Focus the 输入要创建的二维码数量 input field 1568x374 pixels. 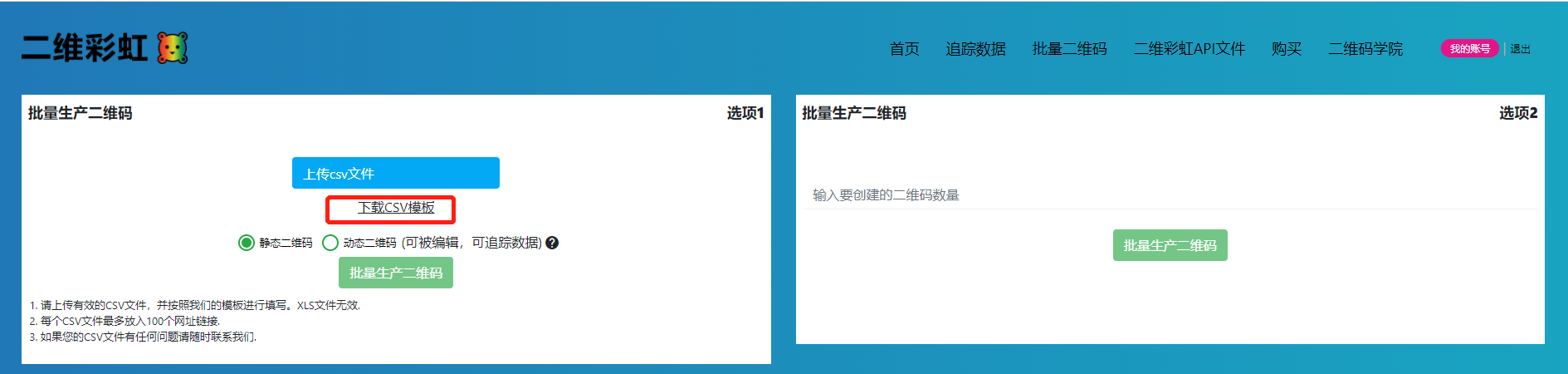pos(1170,195)
